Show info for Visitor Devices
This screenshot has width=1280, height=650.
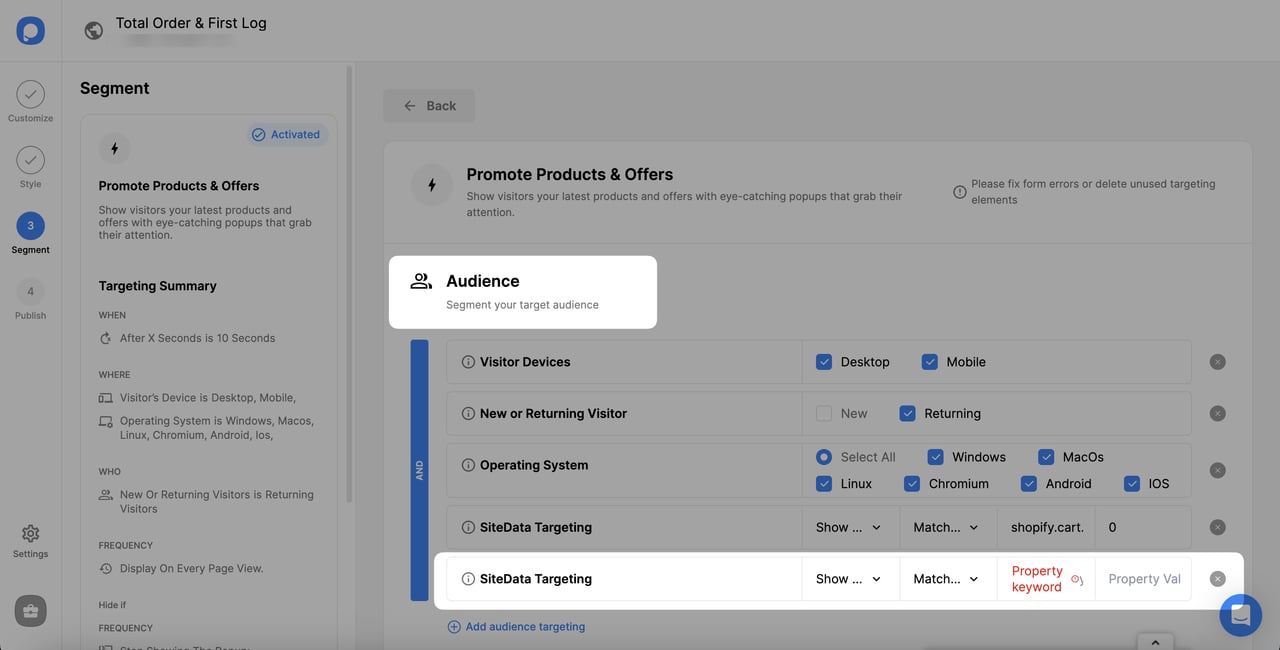pyautogui.click(x=468, y=362)
